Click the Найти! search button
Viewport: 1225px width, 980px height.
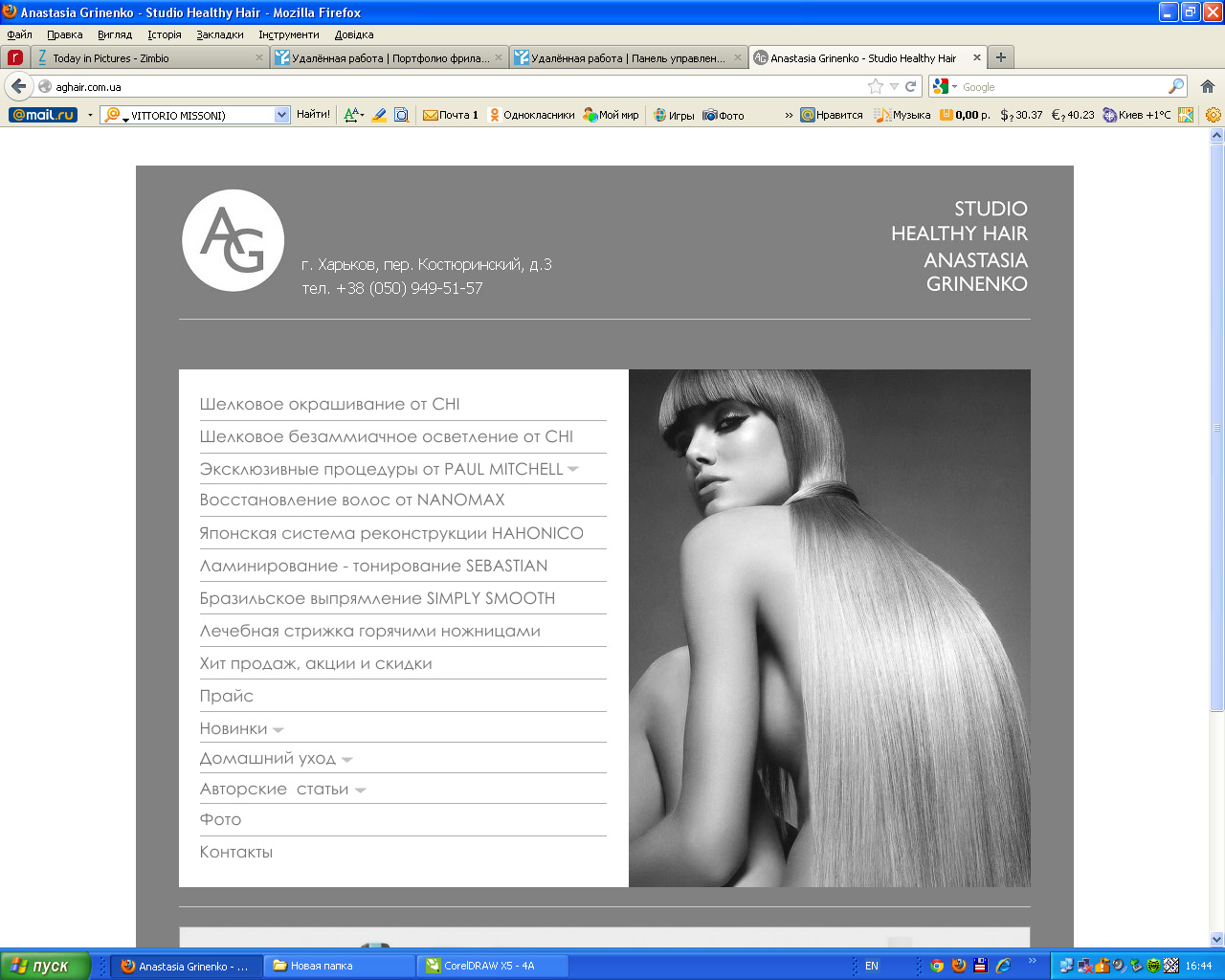tap(313, 115)
